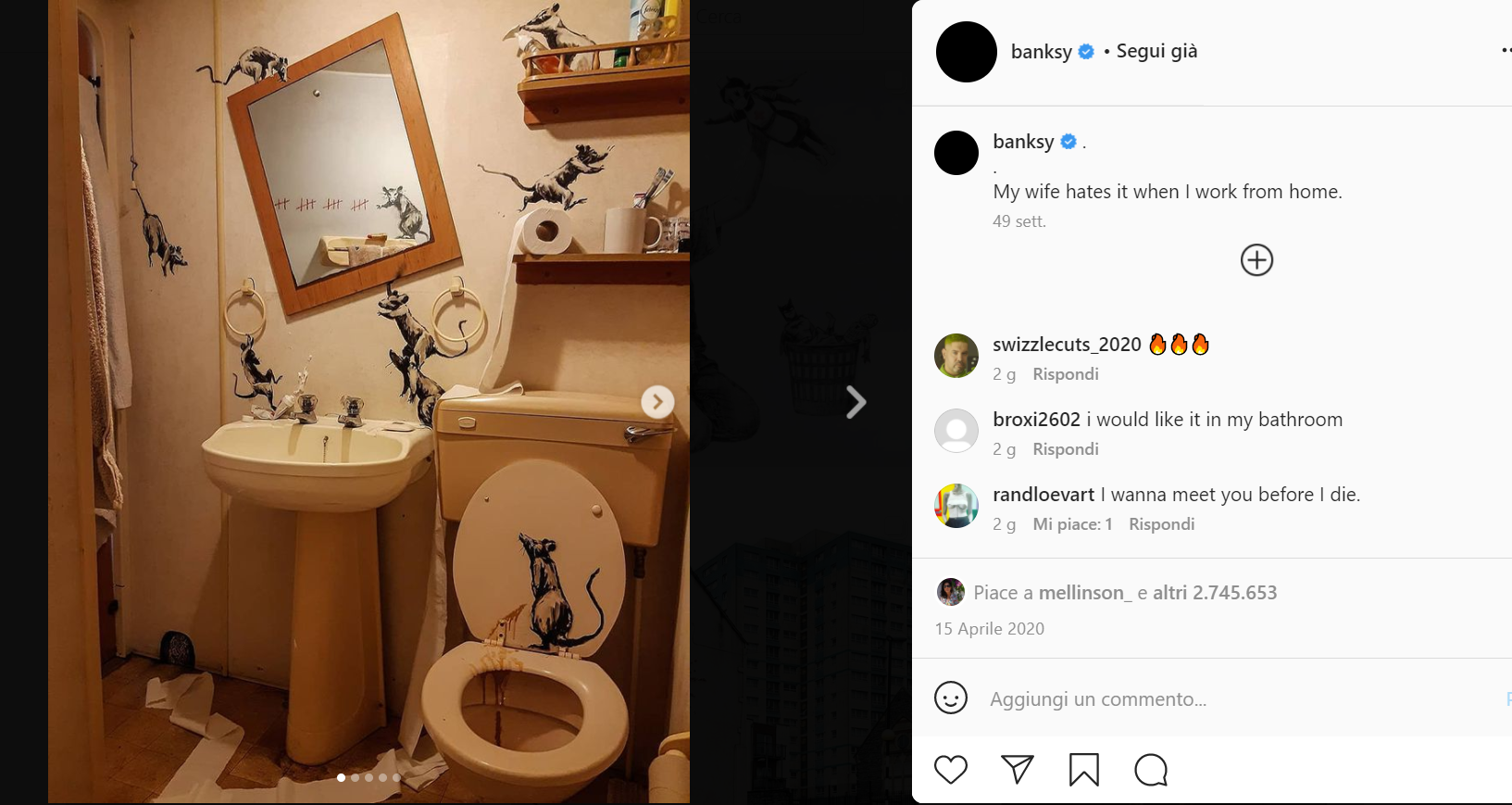Image resolution: width=1512 pixels, height=805 pixels.
Task: Load more comments with plus icon
Action: (1256, 260)
